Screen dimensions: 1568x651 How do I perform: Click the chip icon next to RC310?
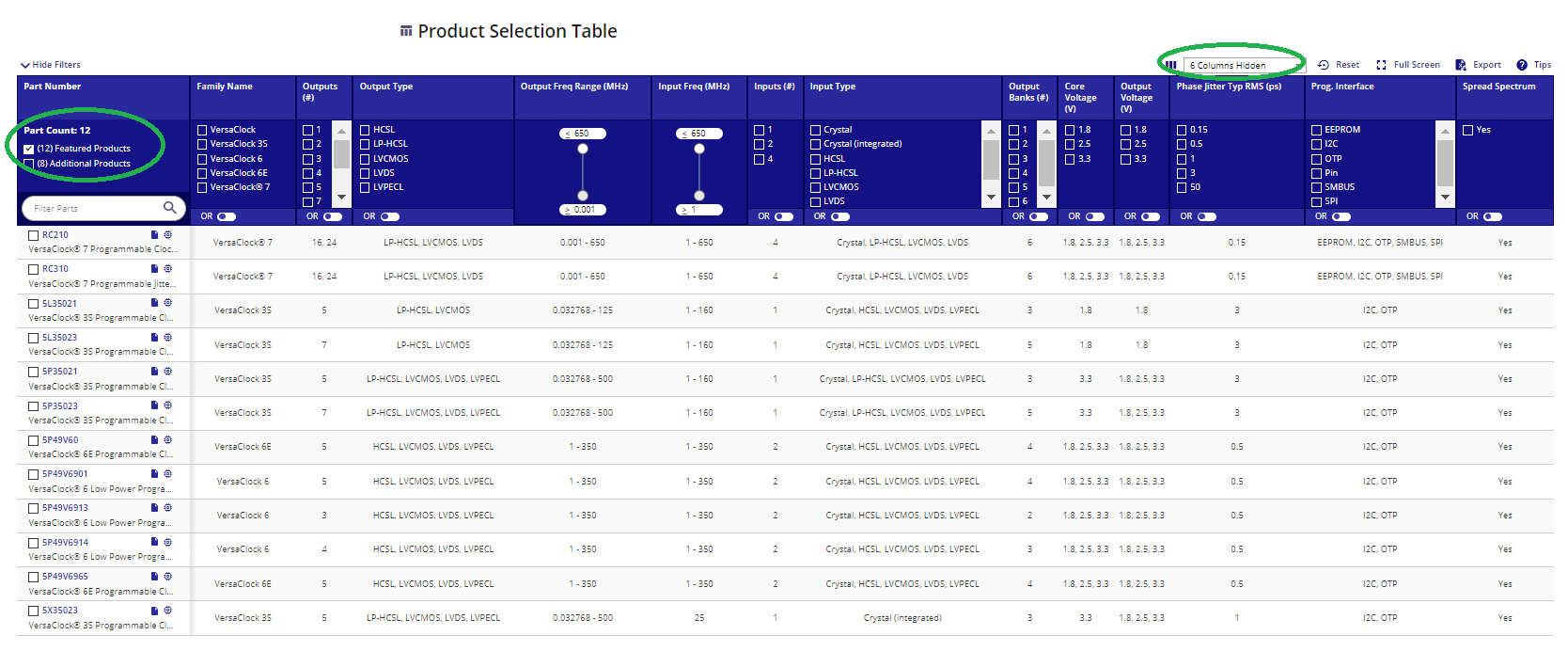click(168, 269)
